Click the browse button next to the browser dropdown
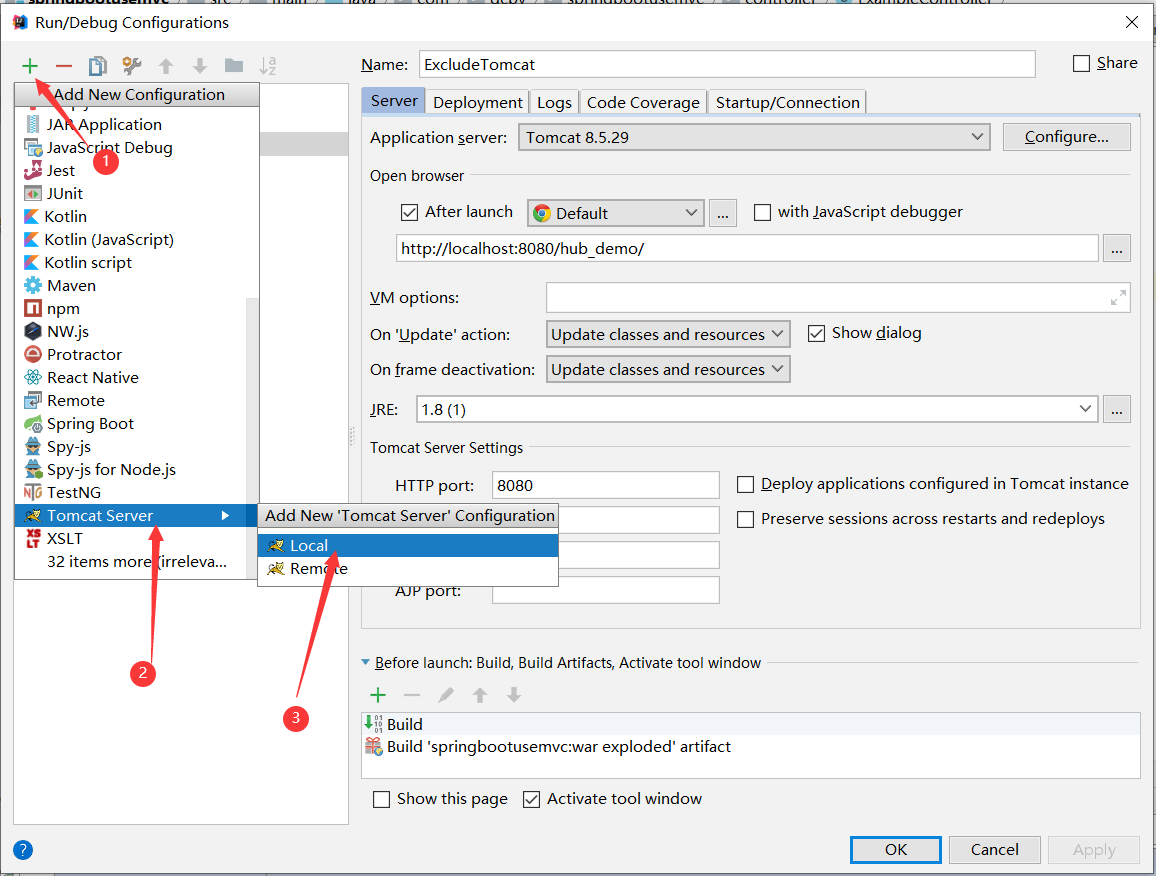The height and width of the screenshot is (876, 1156). coord(722,214)
